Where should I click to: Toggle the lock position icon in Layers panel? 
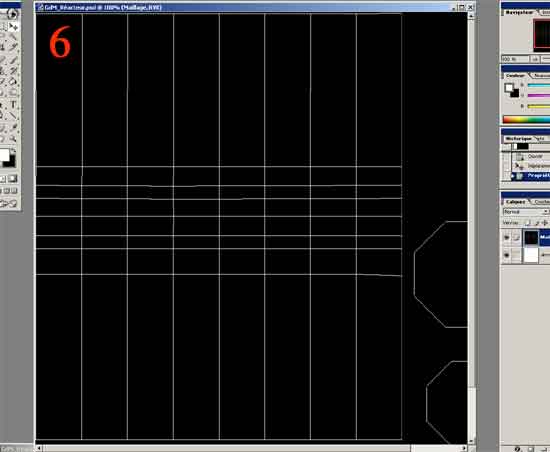545,223
